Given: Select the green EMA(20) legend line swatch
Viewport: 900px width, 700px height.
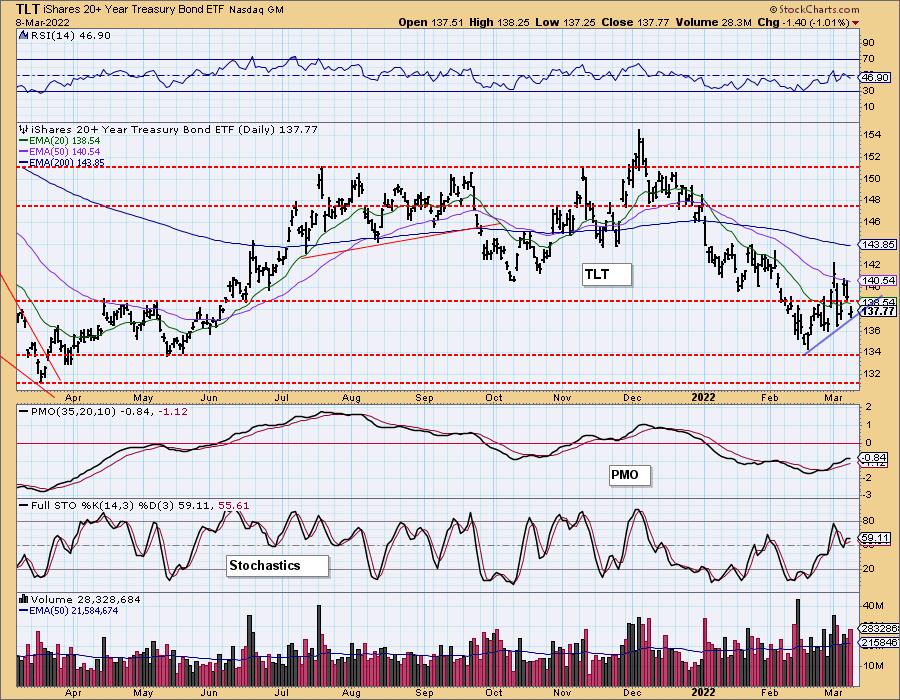Looking at the screenshot, I should pyautogui.click(x=25, y=141).
